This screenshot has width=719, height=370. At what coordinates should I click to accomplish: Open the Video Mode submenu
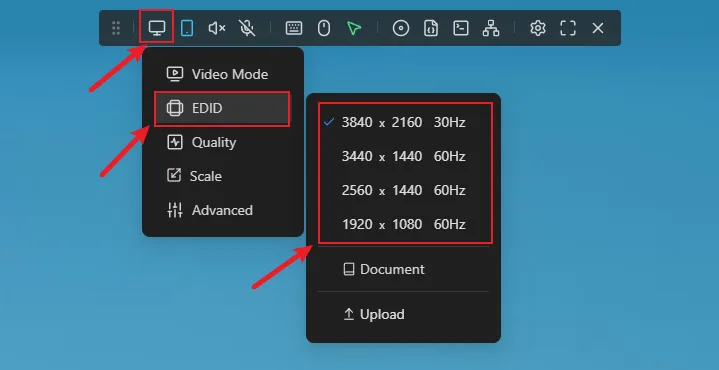pos(223,74)
